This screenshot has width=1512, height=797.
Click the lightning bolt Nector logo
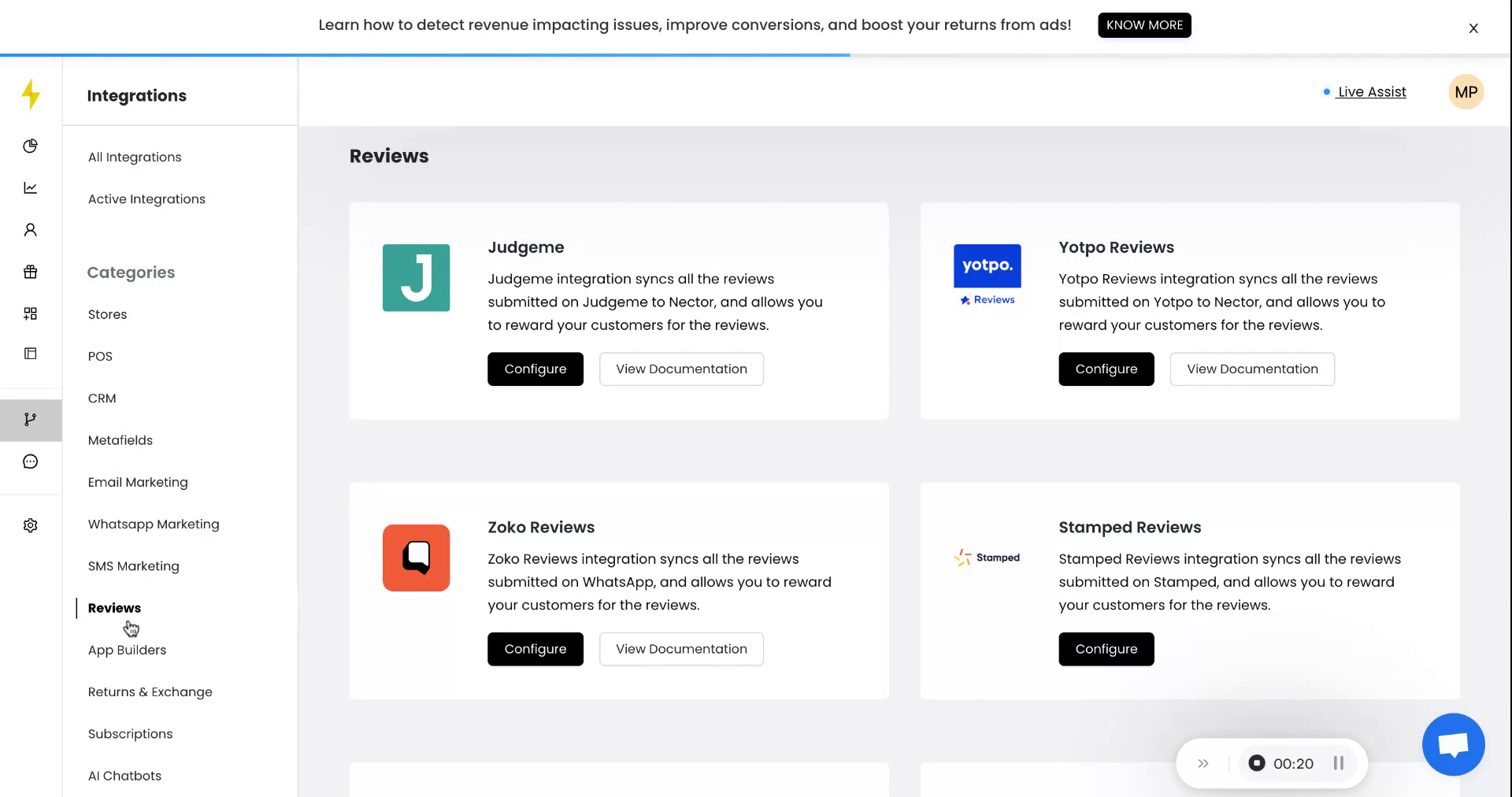[31, 95]
